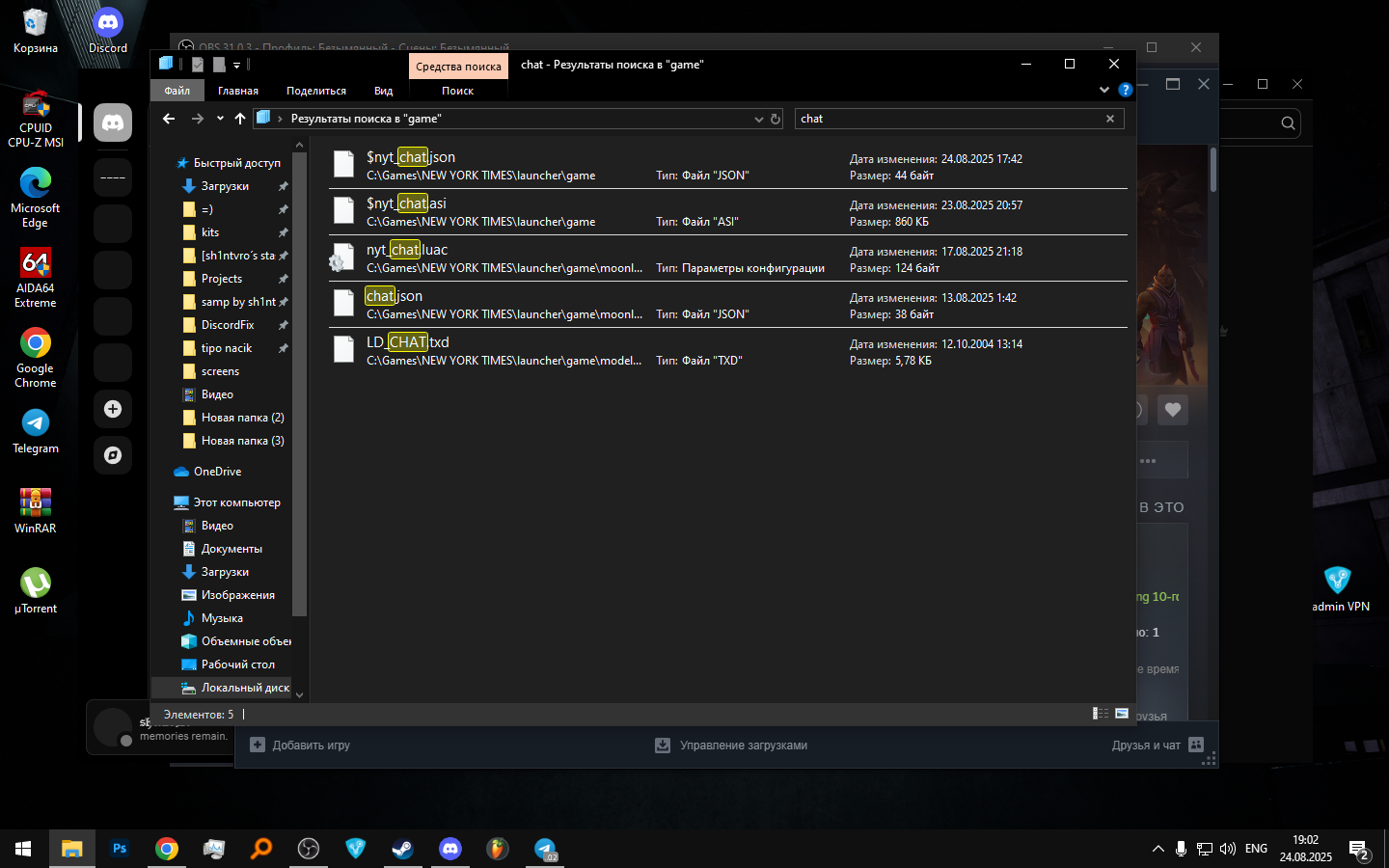Go up one folder level
The image size is (1389, 868).
pyautogui.click(x=240, y=119)
